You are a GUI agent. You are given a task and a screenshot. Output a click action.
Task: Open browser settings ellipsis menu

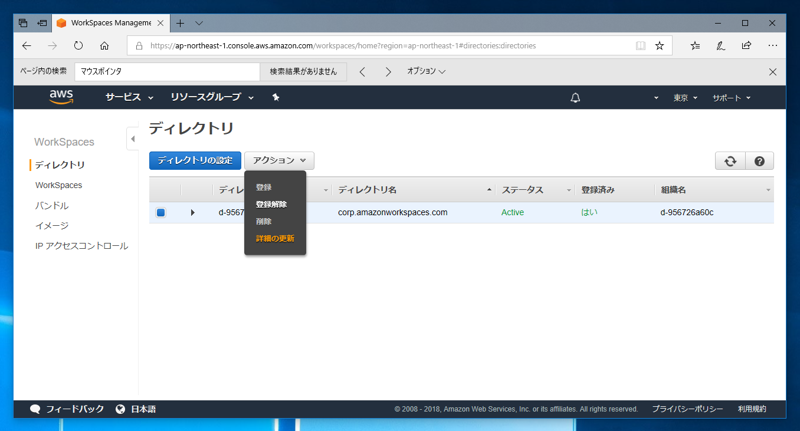(x=772, y=46)
